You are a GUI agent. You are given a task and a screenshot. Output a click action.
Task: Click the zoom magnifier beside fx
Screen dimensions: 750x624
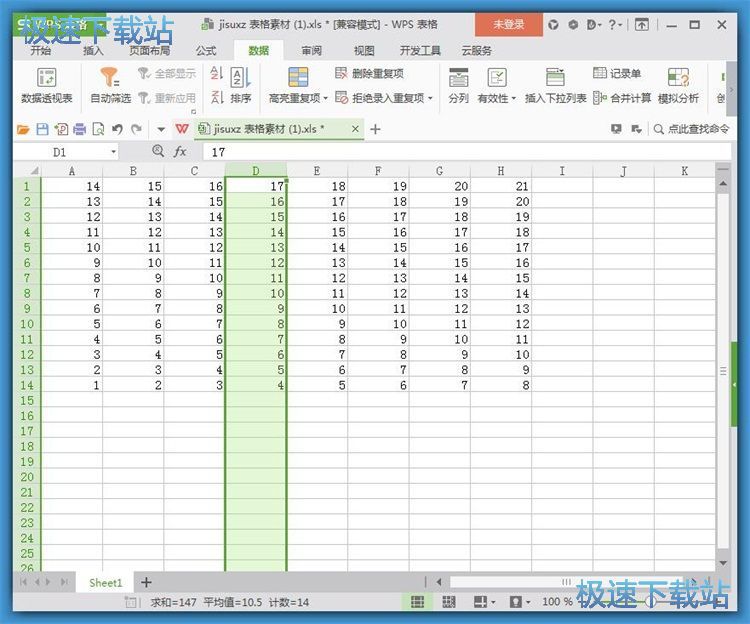[158, 151]
